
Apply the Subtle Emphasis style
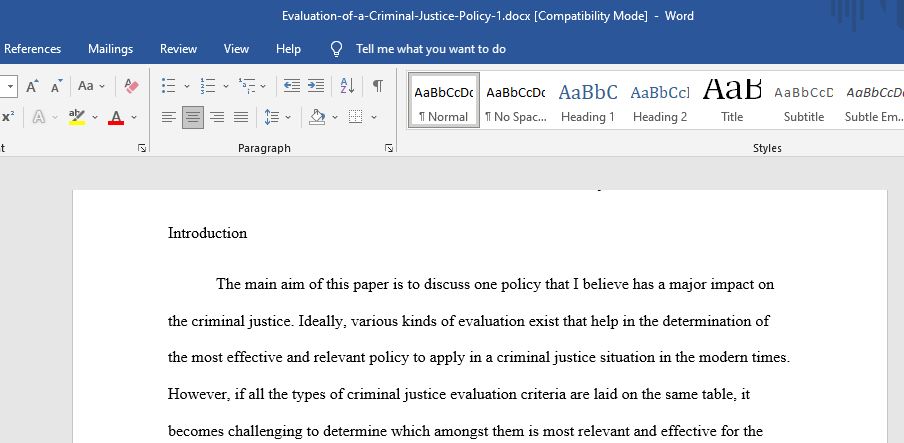click(873, 100)
